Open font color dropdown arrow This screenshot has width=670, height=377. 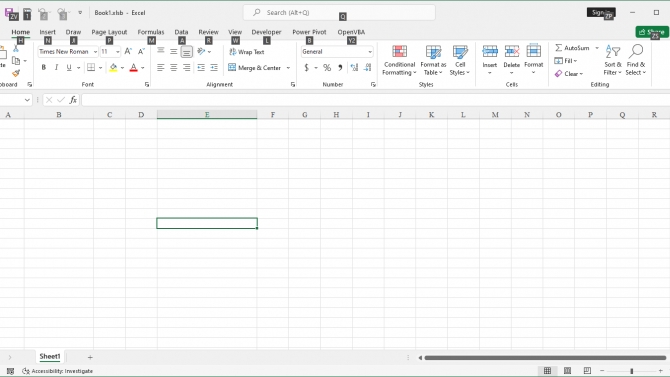click(143, 68)
